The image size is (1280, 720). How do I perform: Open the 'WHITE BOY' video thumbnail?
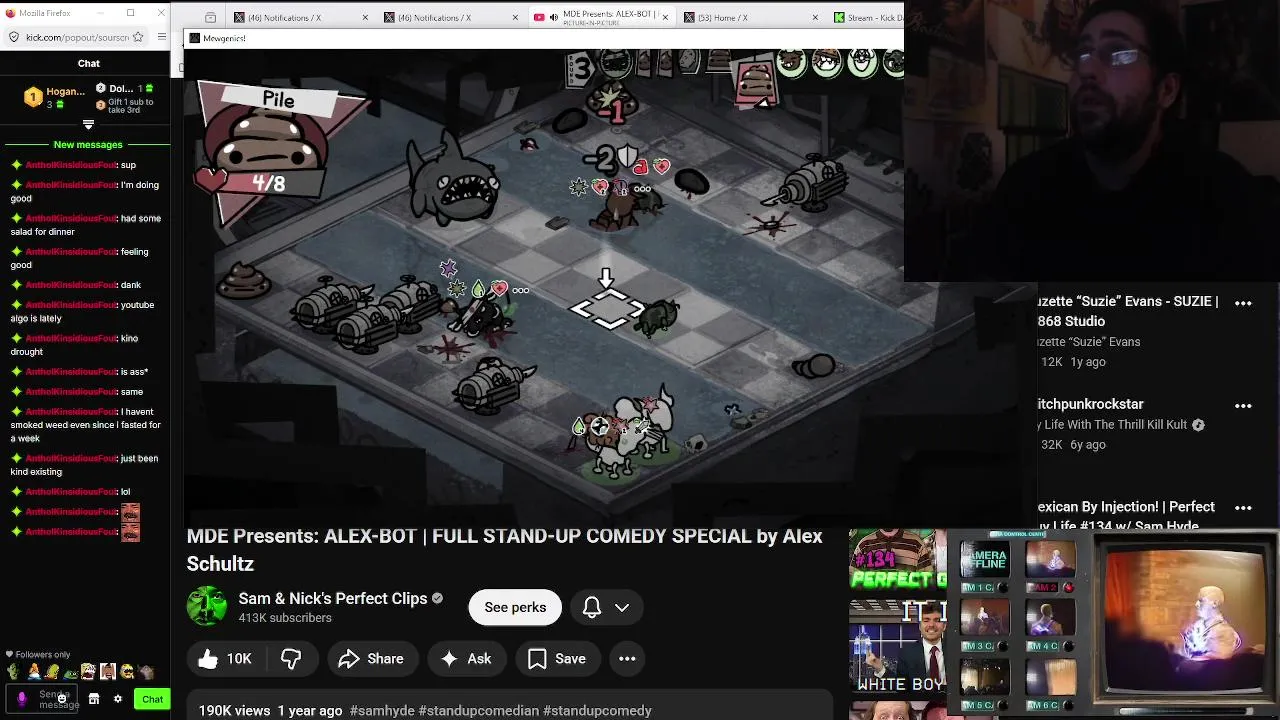(x=896, y=647)
